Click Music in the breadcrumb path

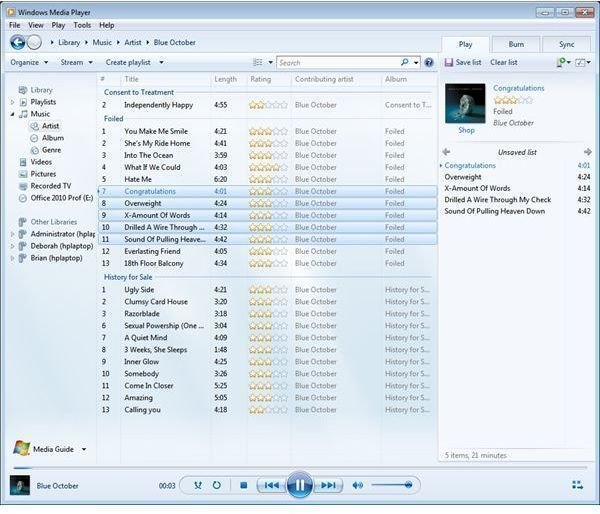(x=102, y=42)
